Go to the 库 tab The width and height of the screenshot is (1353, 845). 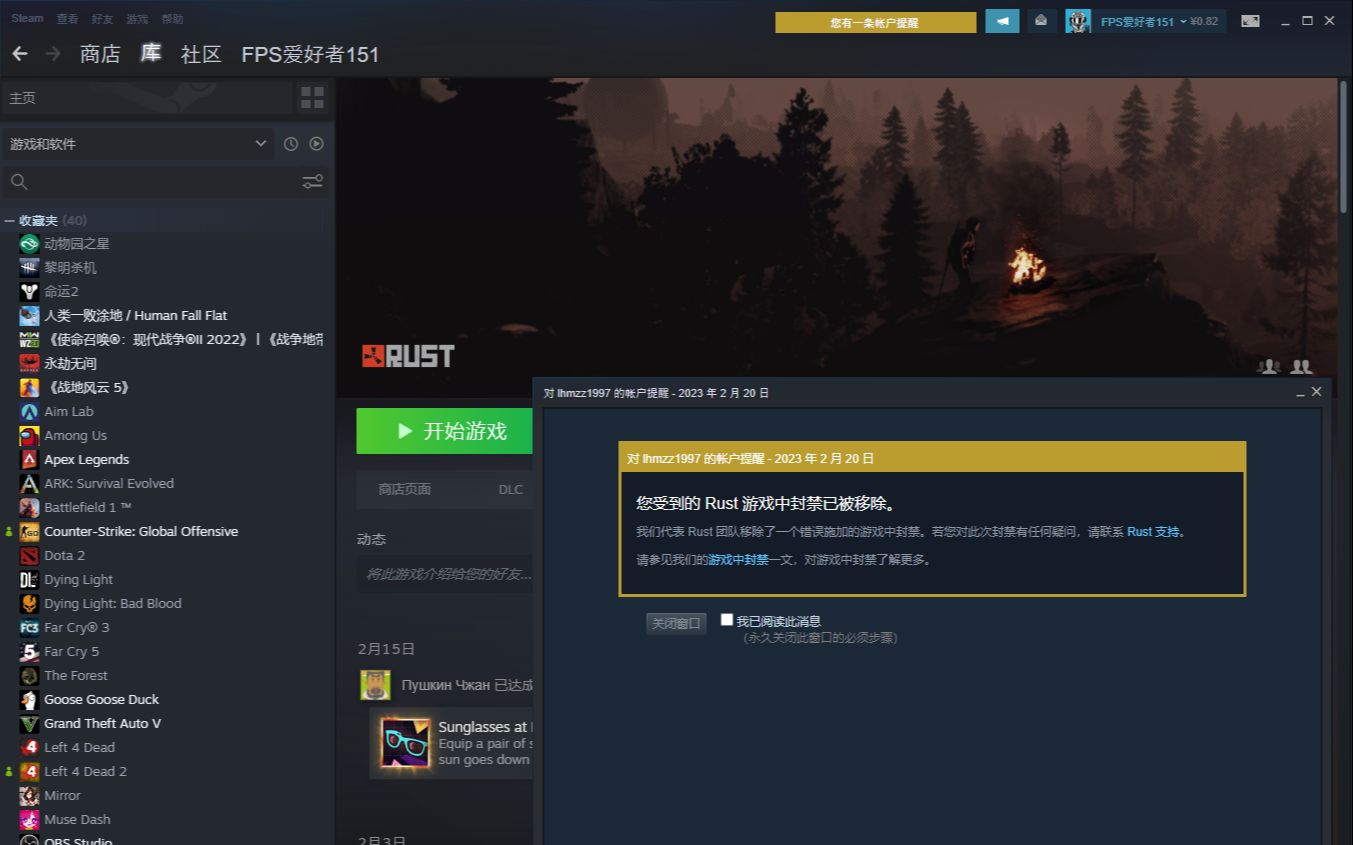150,54
